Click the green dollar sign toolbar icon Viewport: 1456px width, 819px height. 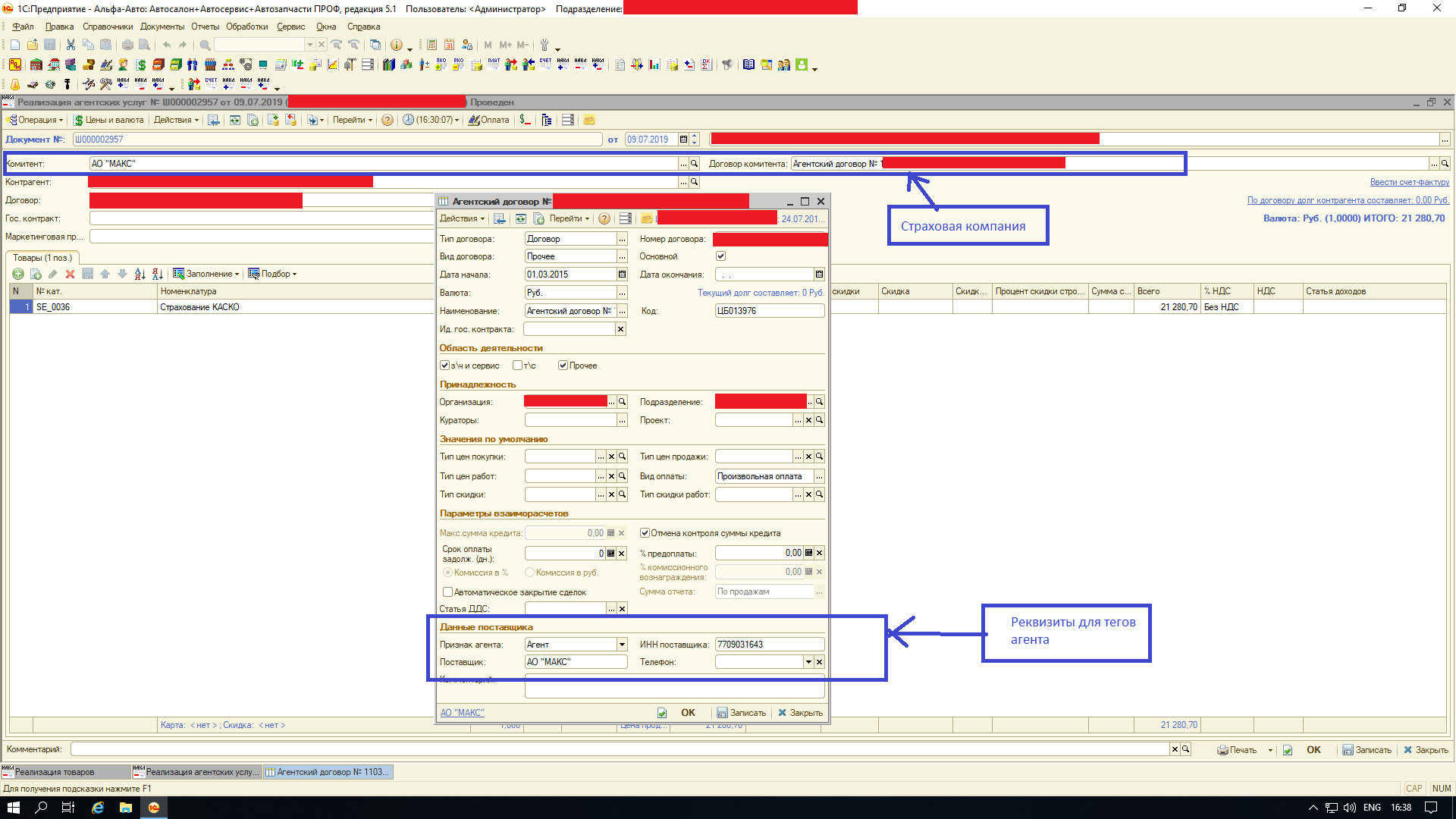click(x=141, y=64)
